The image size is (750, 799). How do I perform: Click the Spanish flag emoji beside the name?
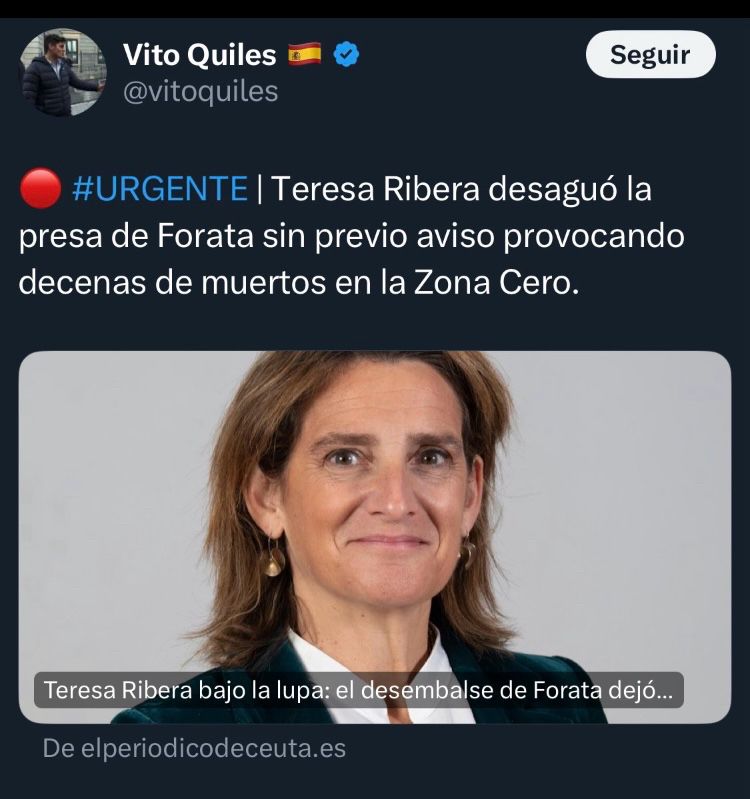click(305, 54)
